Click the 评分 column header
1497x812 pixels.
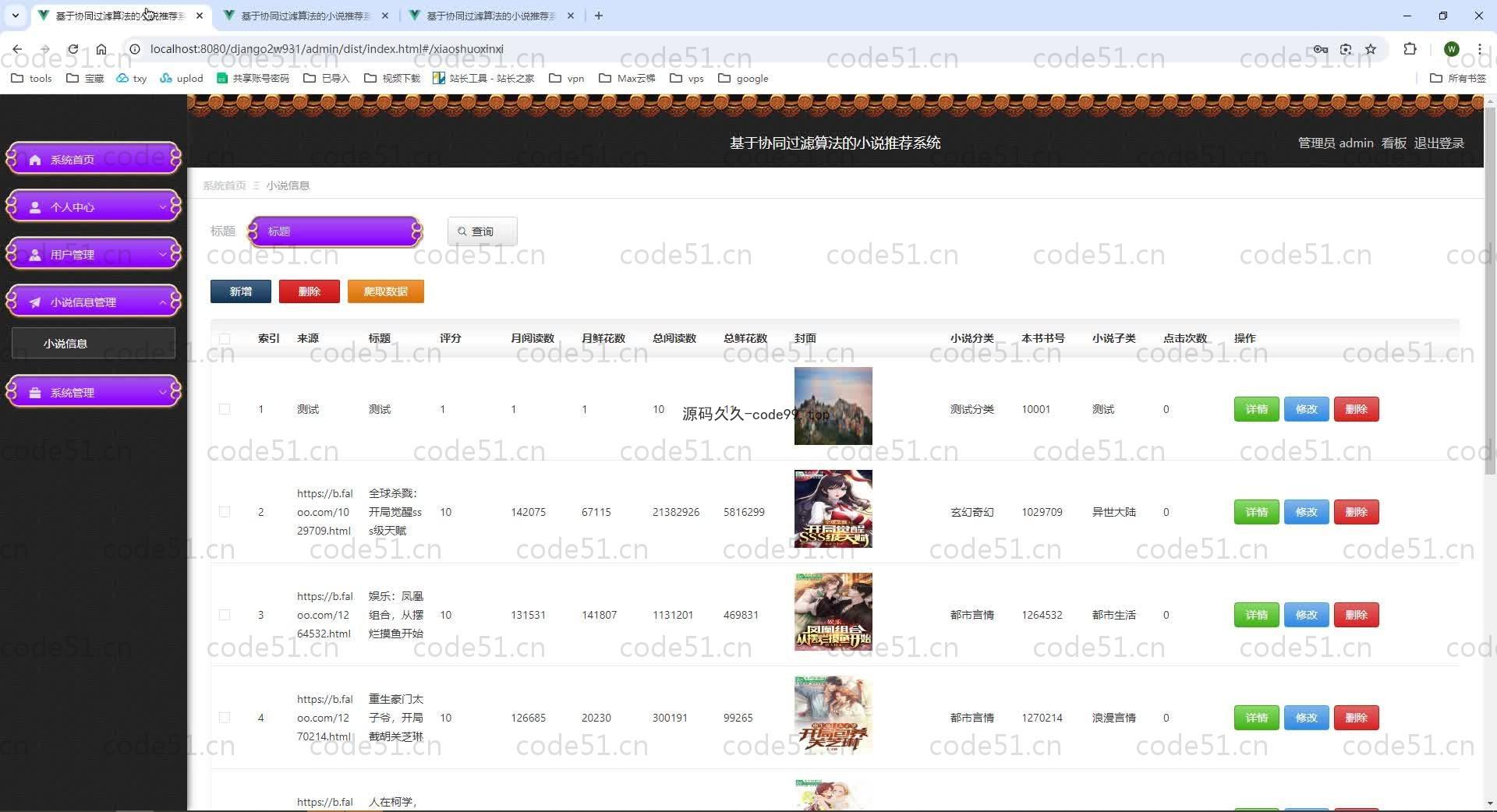pos(450,338)
